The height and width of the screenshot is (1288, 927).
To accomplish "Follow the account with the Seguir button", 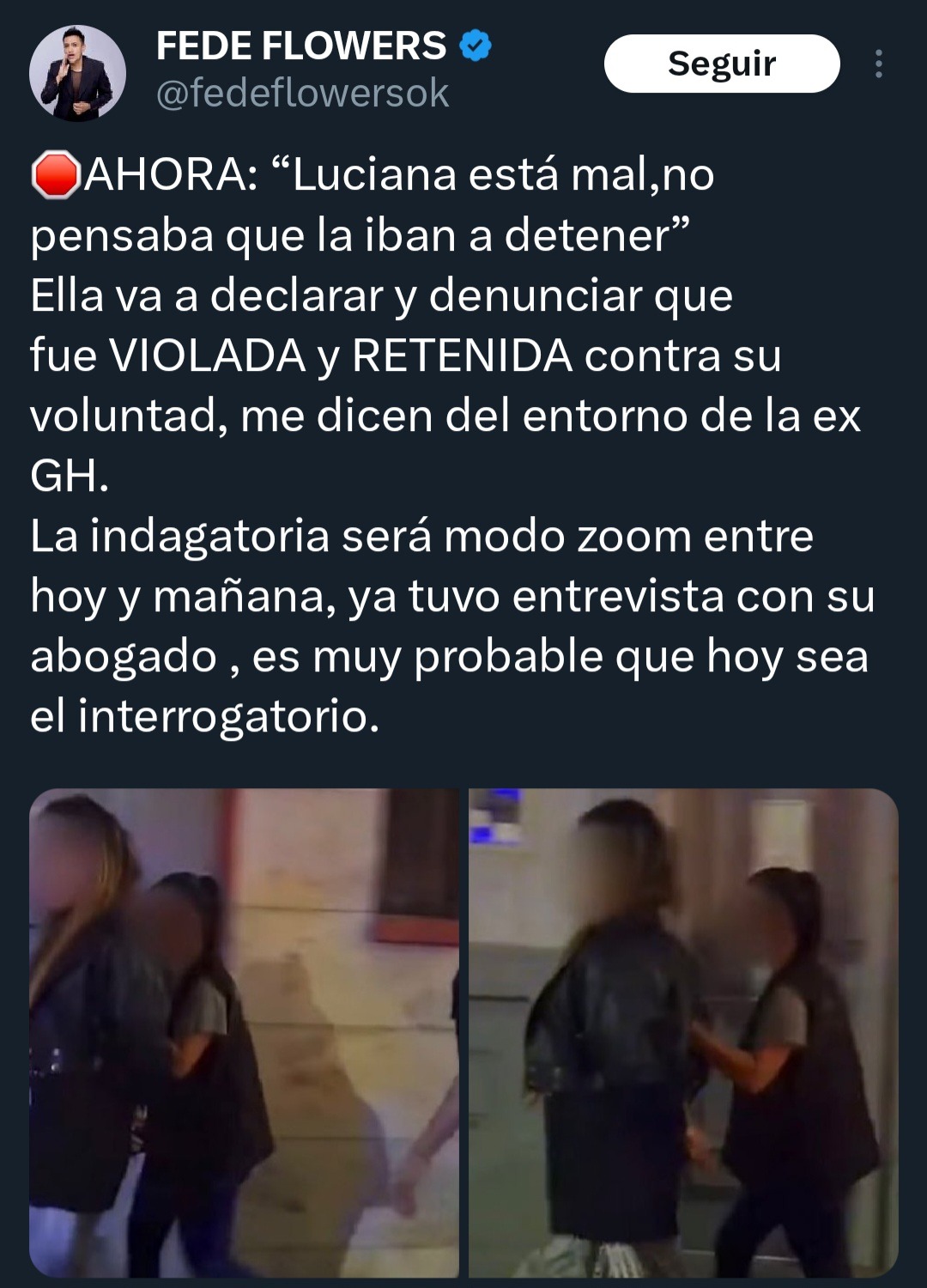I will coord(722,64).
